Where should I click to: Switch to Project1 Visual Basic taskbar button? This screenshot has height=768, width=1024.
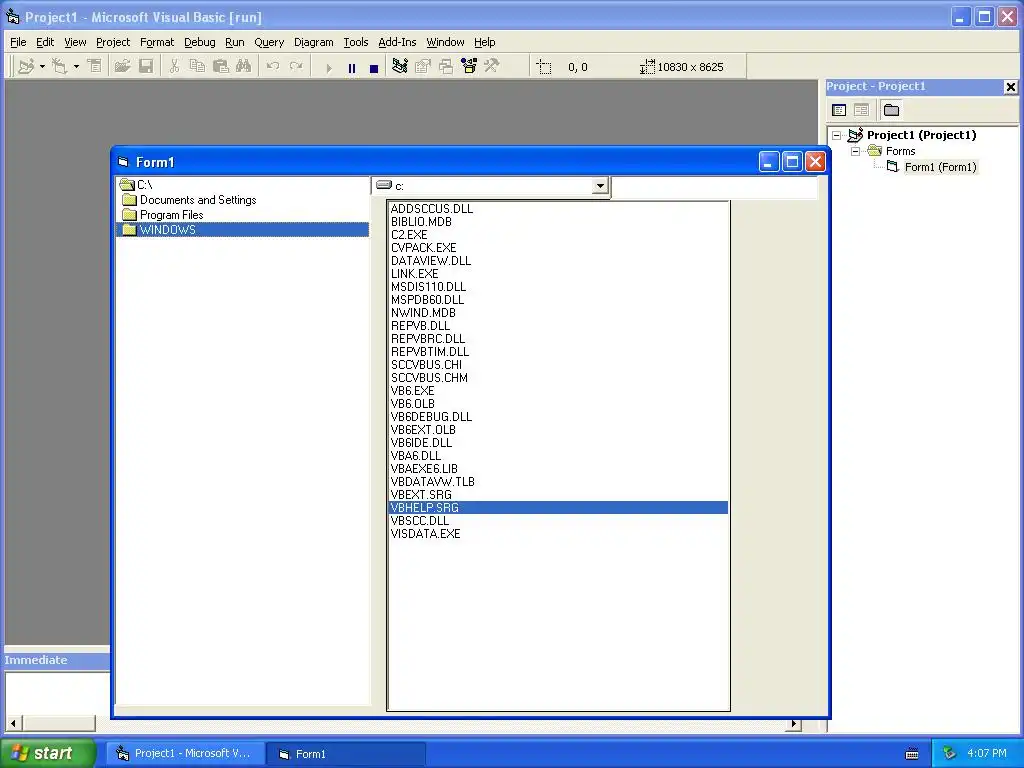coord(185,754)
